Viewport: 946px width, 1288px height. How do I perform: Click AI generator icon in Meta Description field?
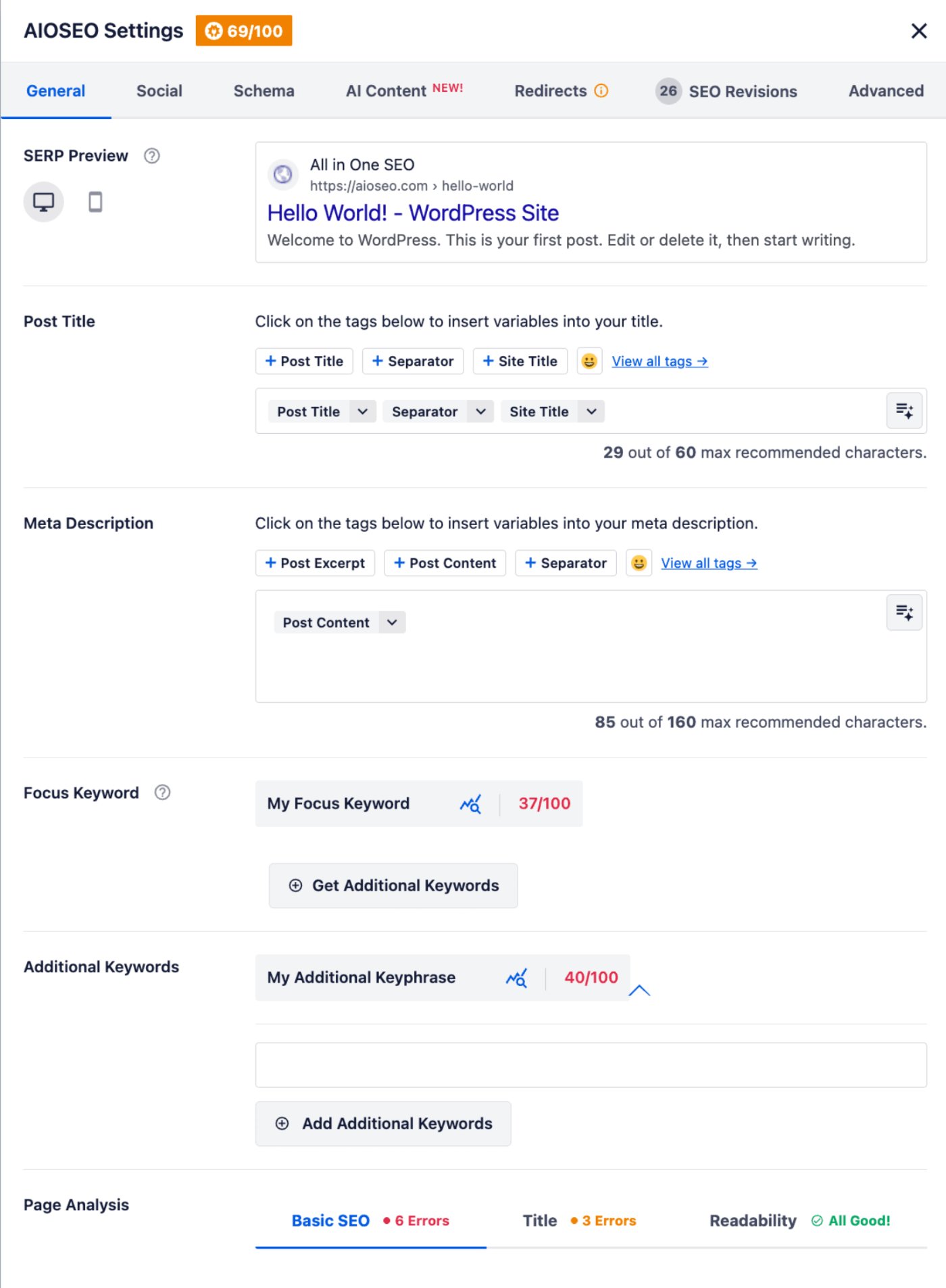point(903,612)
